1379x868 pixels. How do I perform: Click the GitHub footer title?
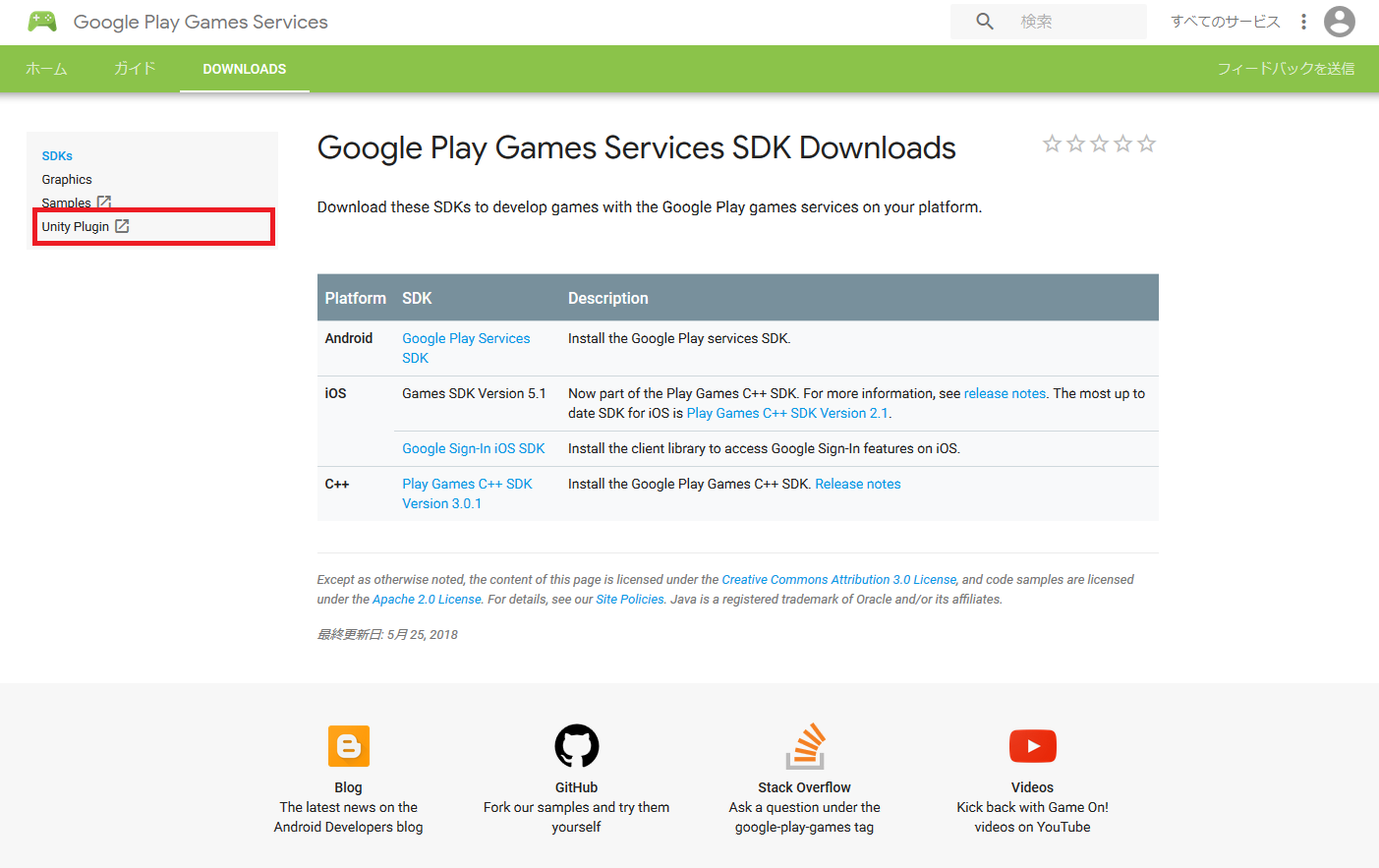576,787
